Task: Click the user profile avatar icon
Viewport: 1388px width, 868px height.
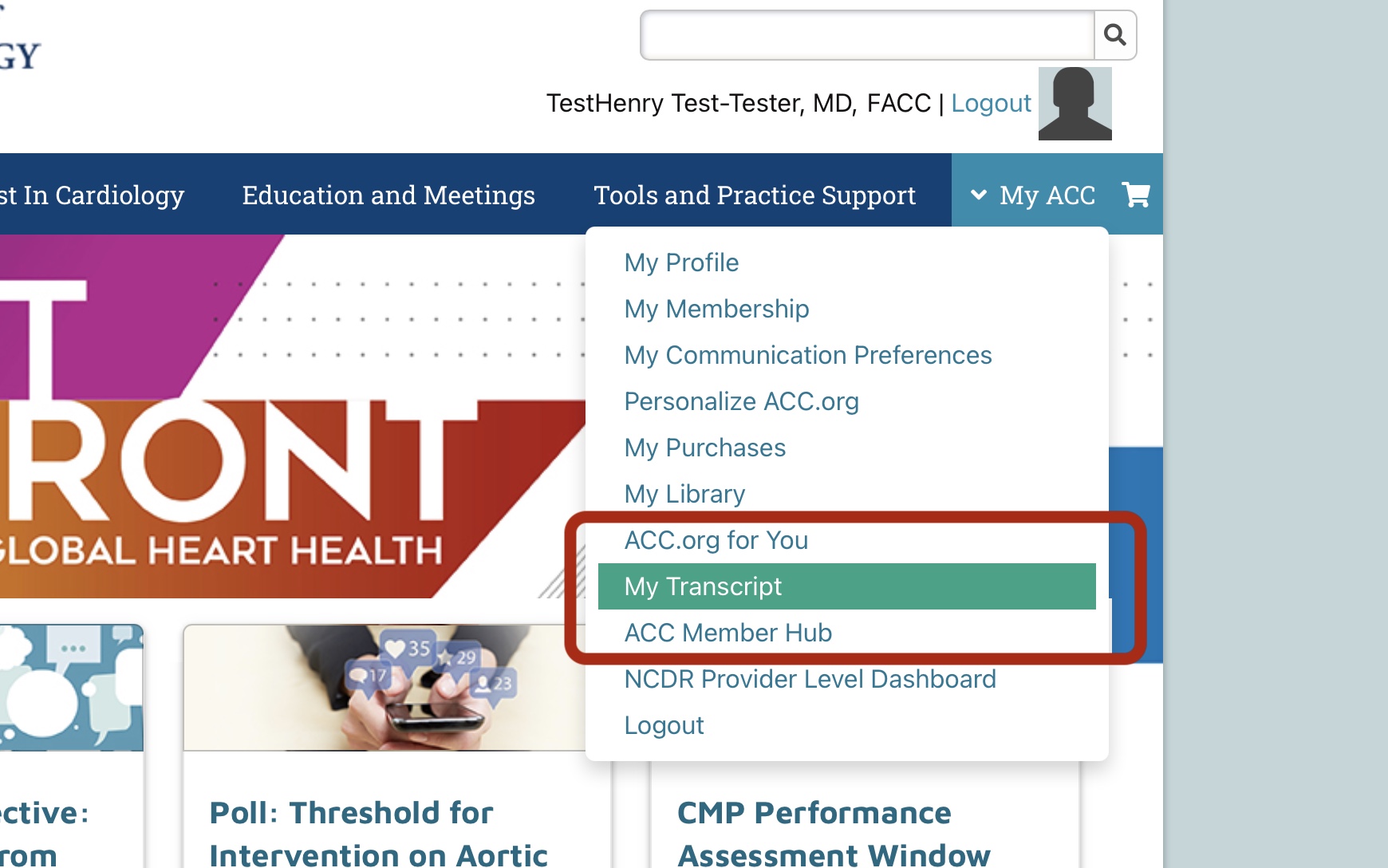Action: 1075,104
